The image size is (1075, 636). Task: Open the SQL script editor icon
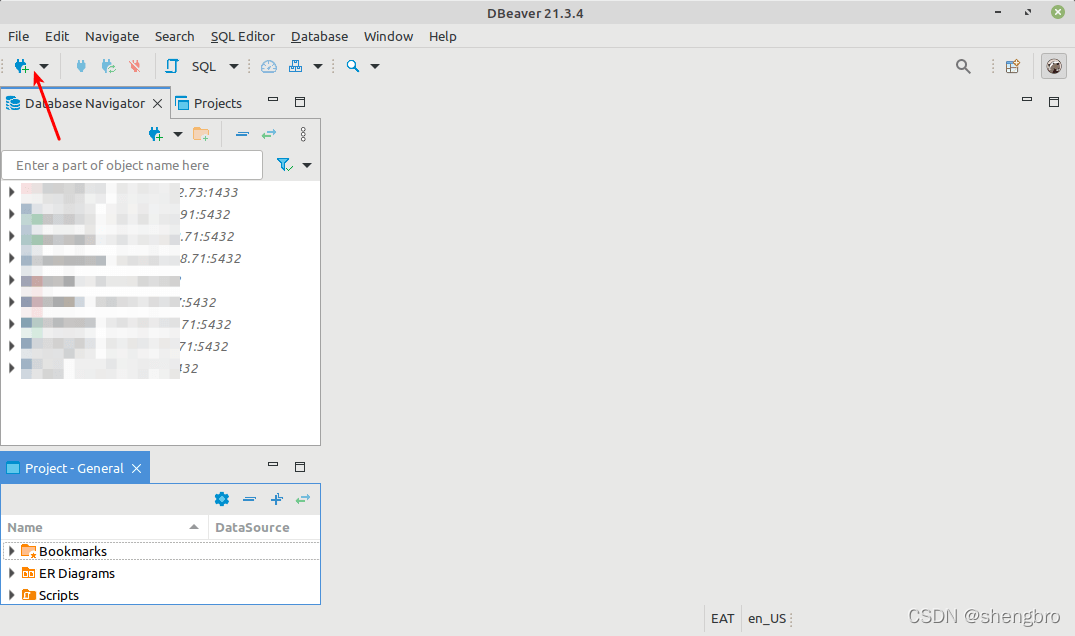[x=171, y=66]
